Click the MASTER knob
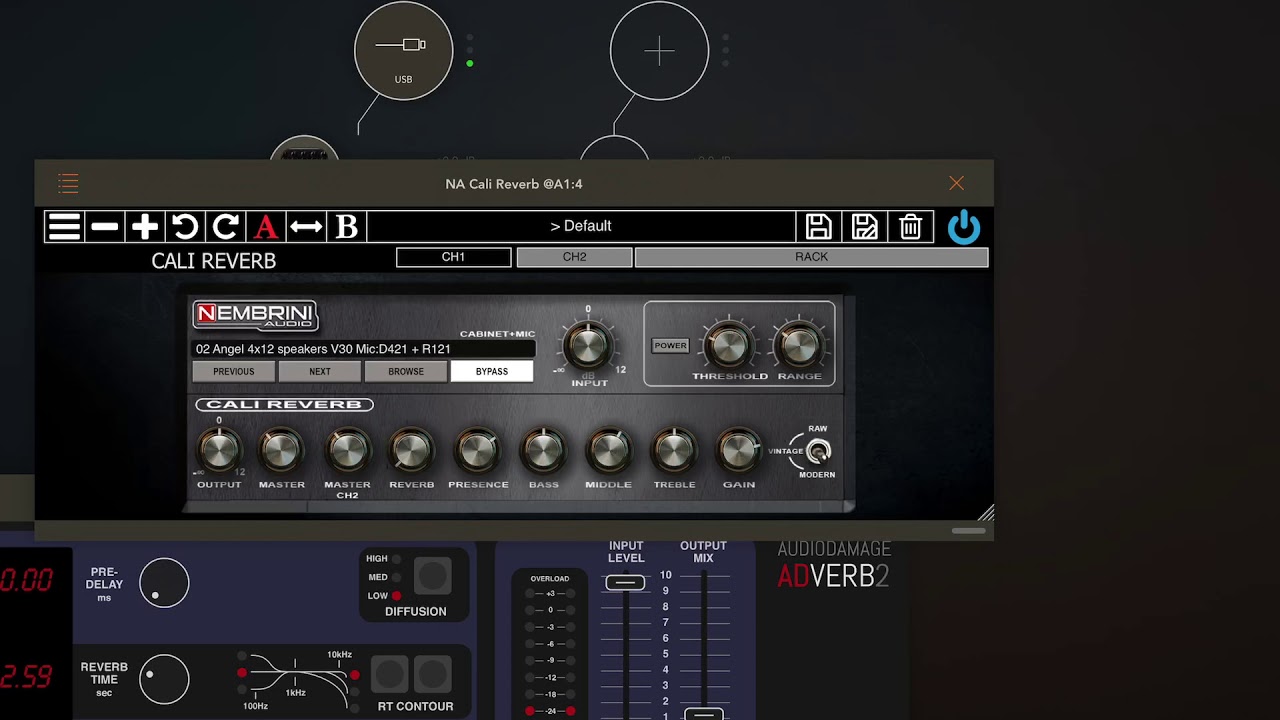1280x720 pixels. [x=281, y=452]
